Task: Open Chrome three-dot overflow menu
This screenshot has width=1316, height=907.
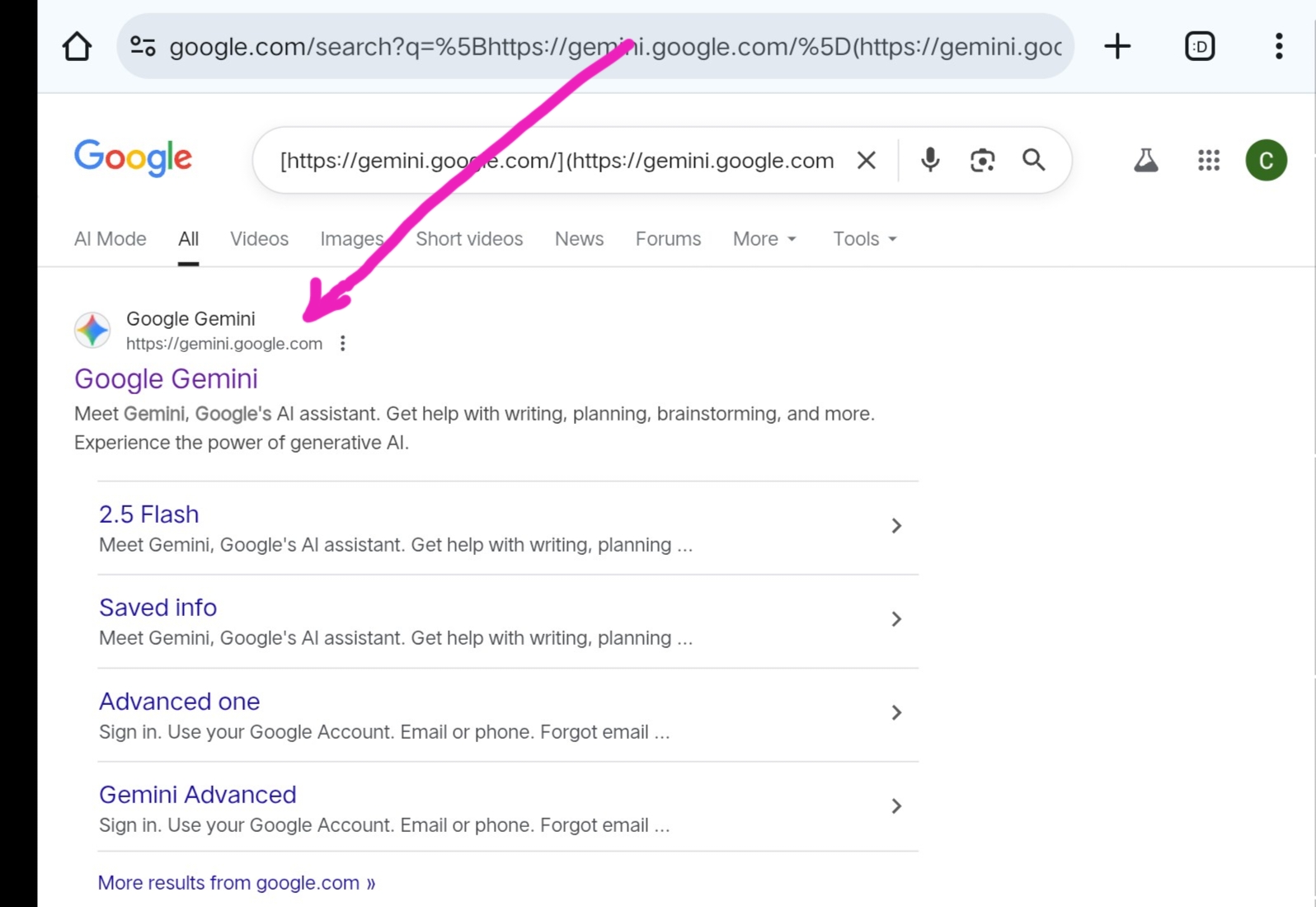Action: coord(1279,46)
